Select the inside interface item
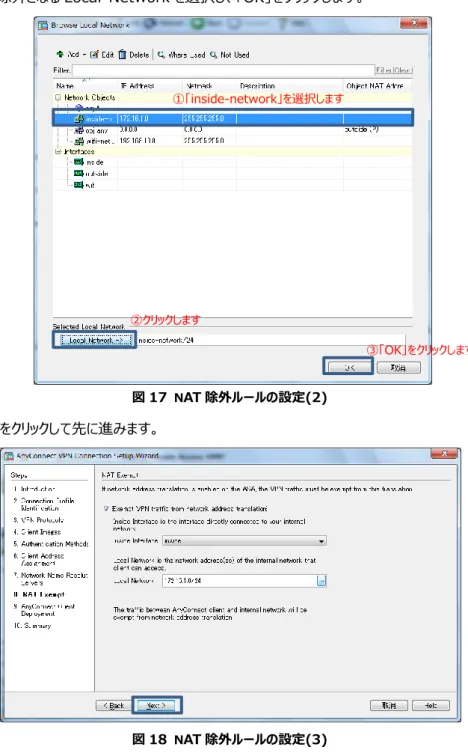 [x=89, y=162]
